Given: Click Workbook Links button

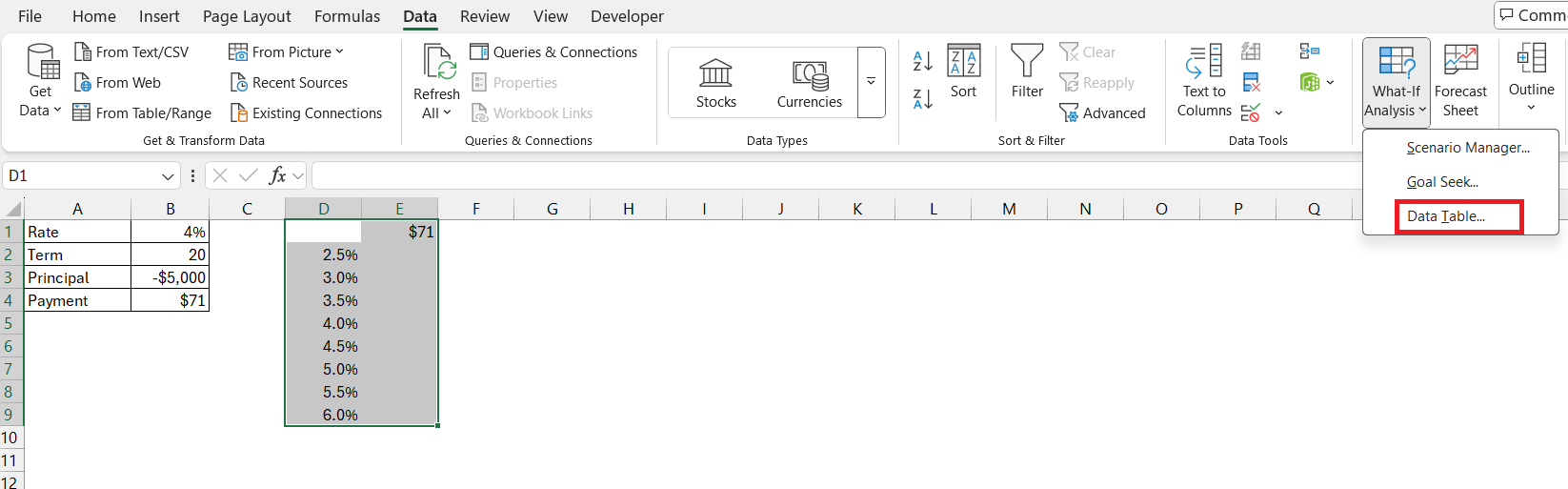Looking at the screenshot, I should 532,113.
